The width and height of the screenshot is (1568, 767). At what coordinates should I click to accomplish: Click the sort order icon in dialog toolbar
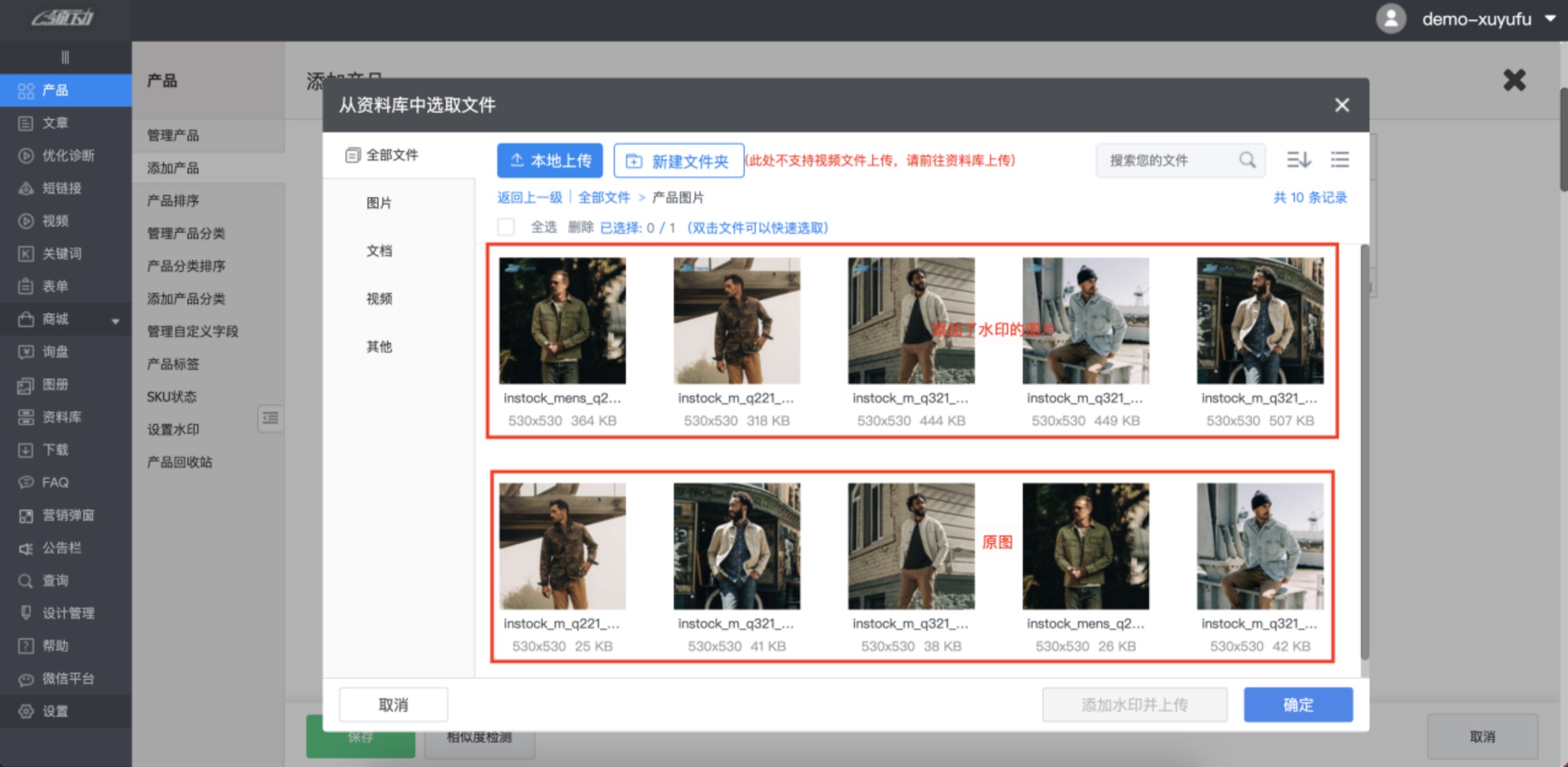pos(1298,160)
